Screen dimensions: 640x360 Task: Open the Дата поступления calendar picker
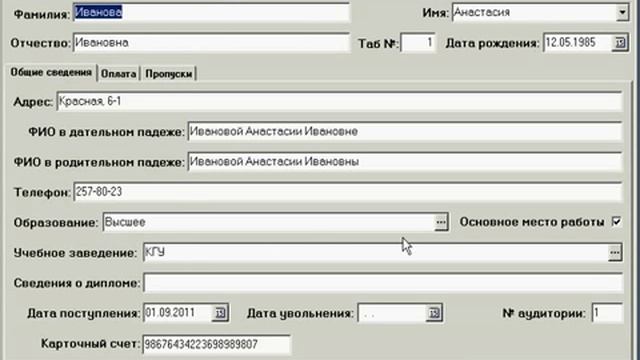tap(220, 313)
